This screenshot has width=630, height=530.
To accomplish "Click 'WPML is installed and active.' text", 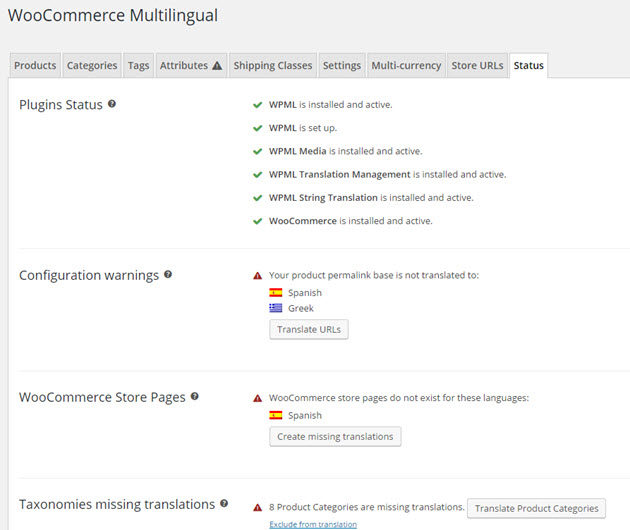I will (x=330, y=104).
